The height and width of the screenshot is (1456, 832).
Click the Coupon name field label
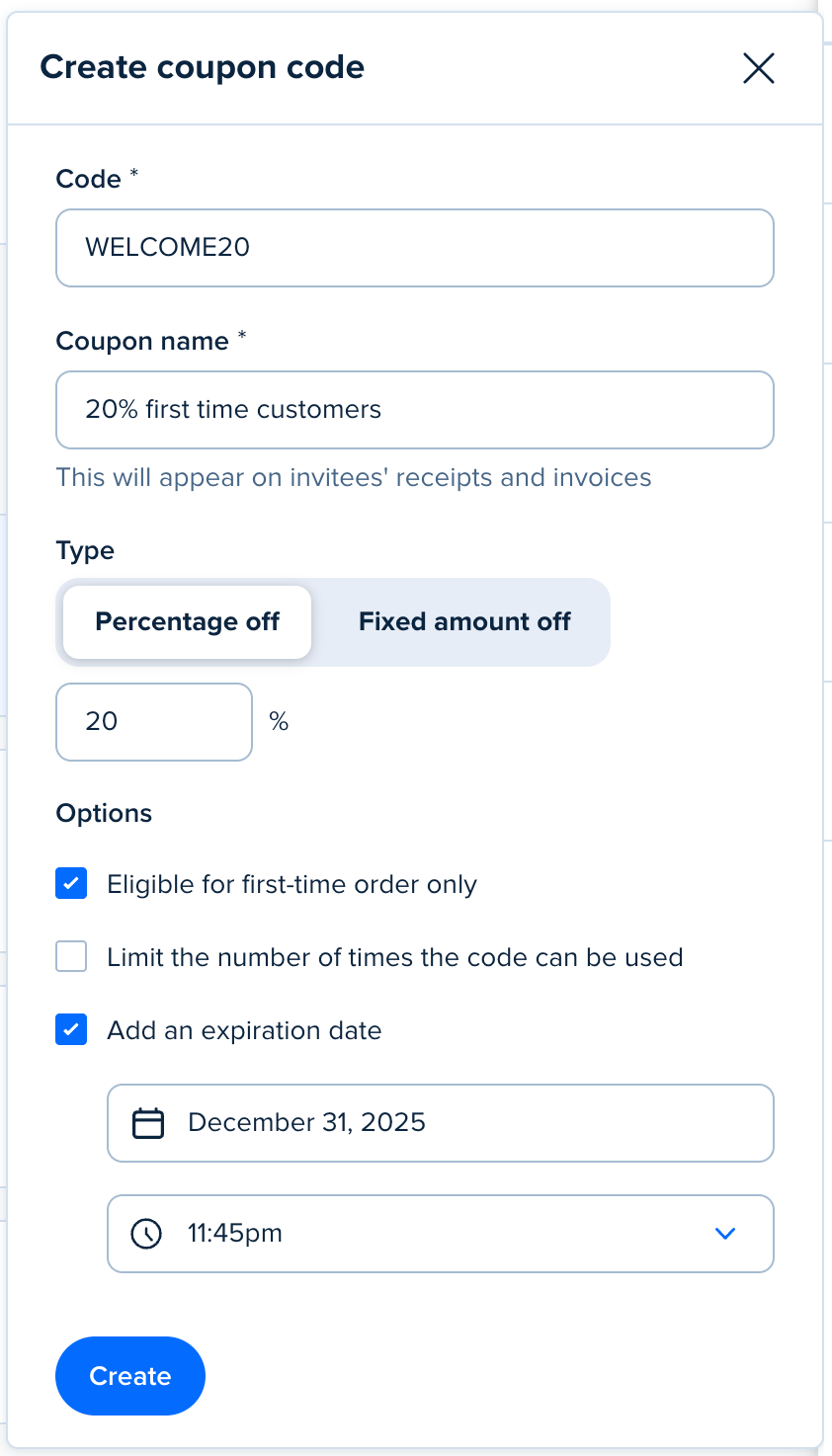tap(142, 341)
